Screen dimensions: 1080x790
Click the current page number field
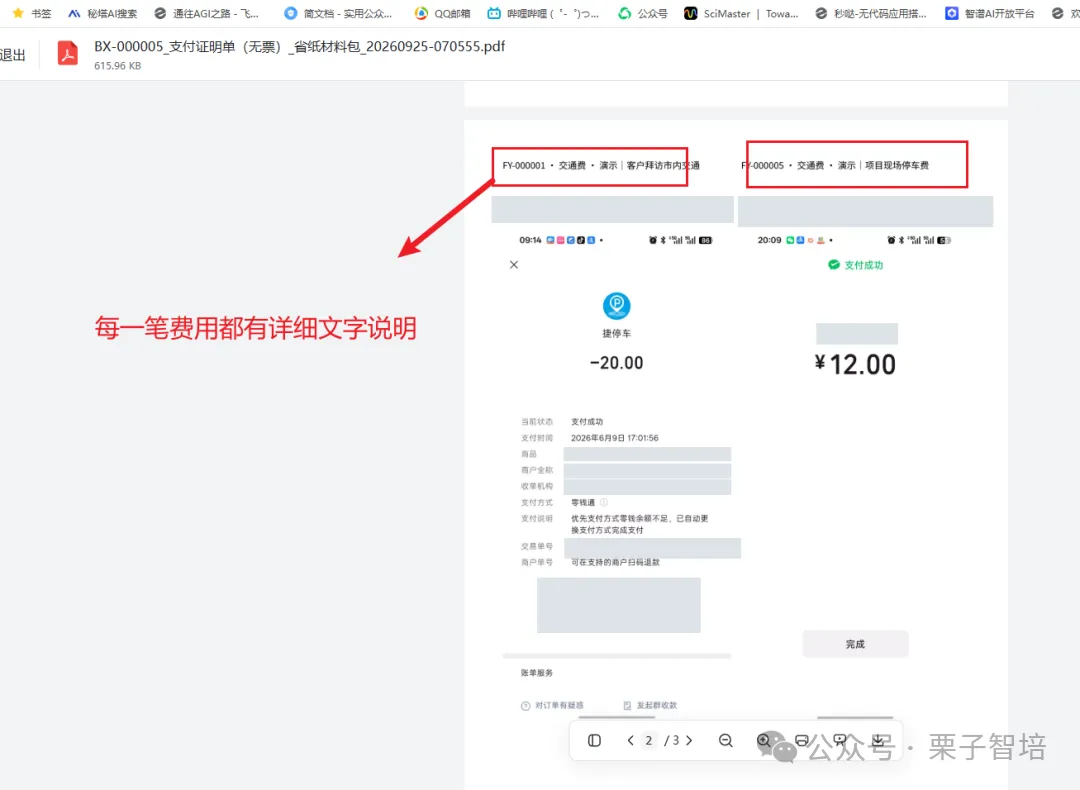point(649,740)
